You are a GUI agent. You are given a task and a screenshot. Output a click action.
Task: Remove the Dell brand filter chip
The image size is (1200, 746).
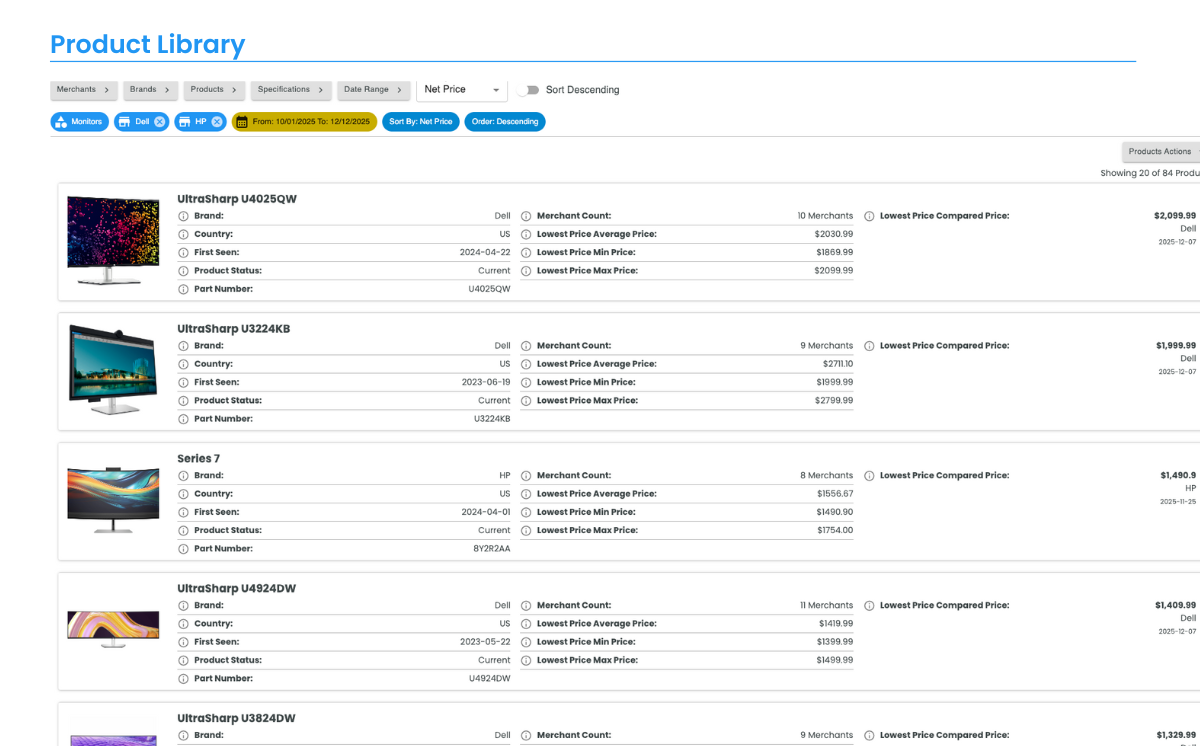(159, 122)
